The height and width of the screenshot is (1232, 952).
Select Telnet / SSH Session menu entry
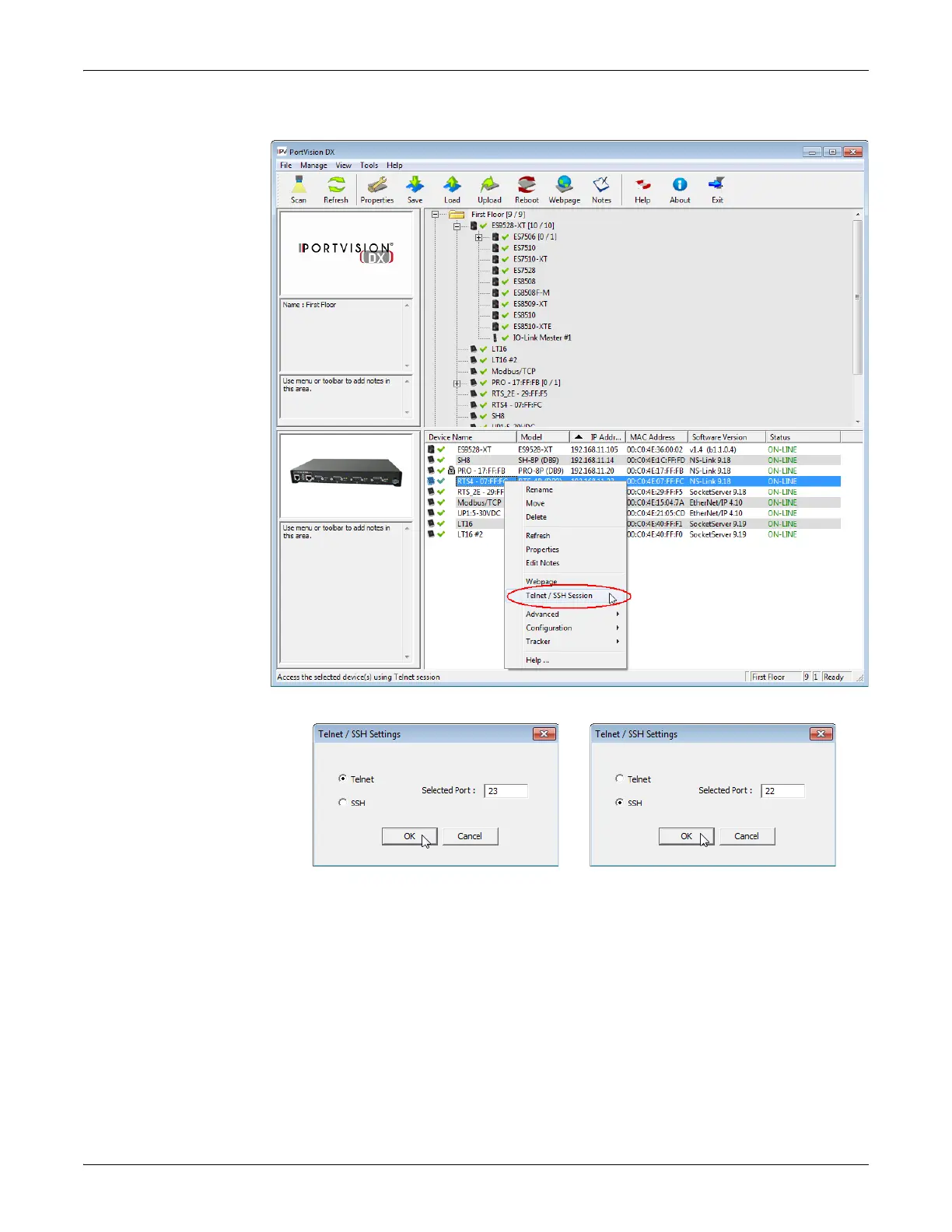point(559,596)
